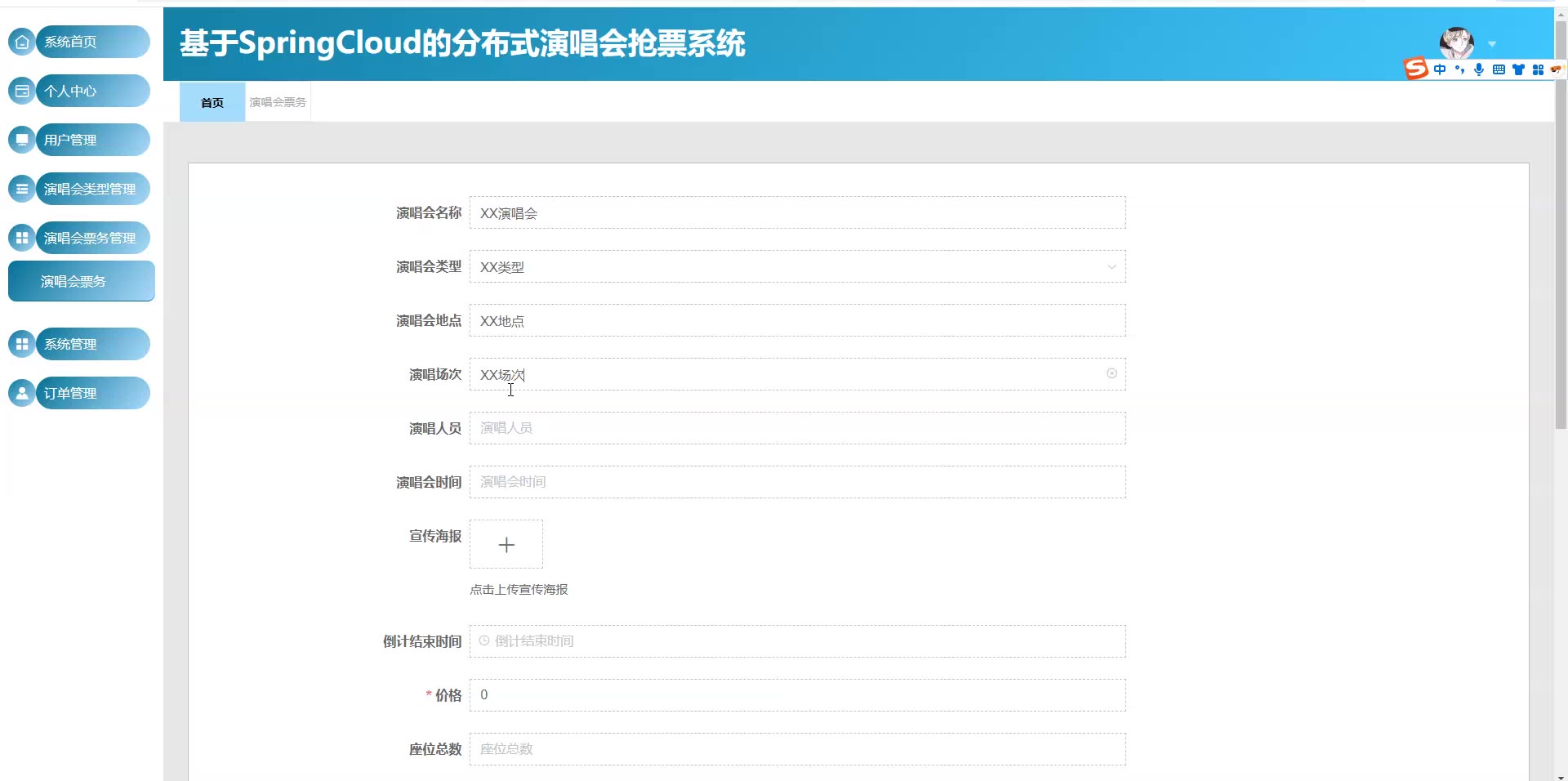Expand the 演唱会票务管理 sidebar menu

point(90,238)
